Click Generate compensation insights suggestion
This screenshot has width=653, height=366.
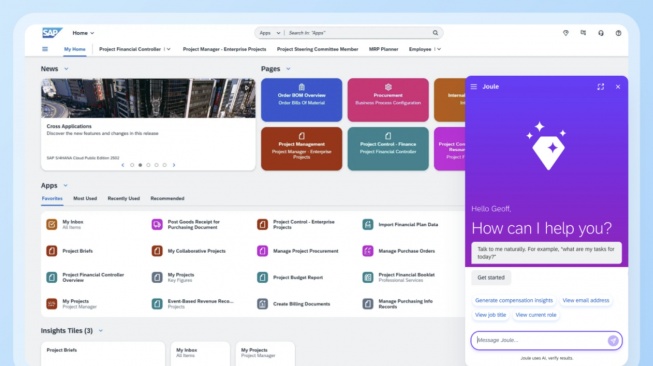coord(514,301)
